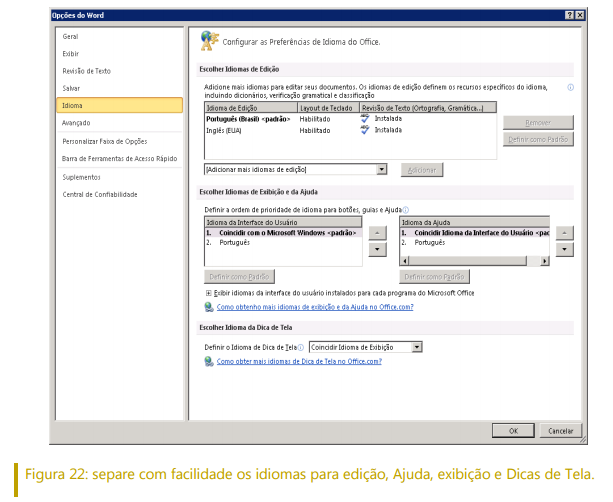Click info icon beside Dica de Tela label

click(x=300, y=347)
